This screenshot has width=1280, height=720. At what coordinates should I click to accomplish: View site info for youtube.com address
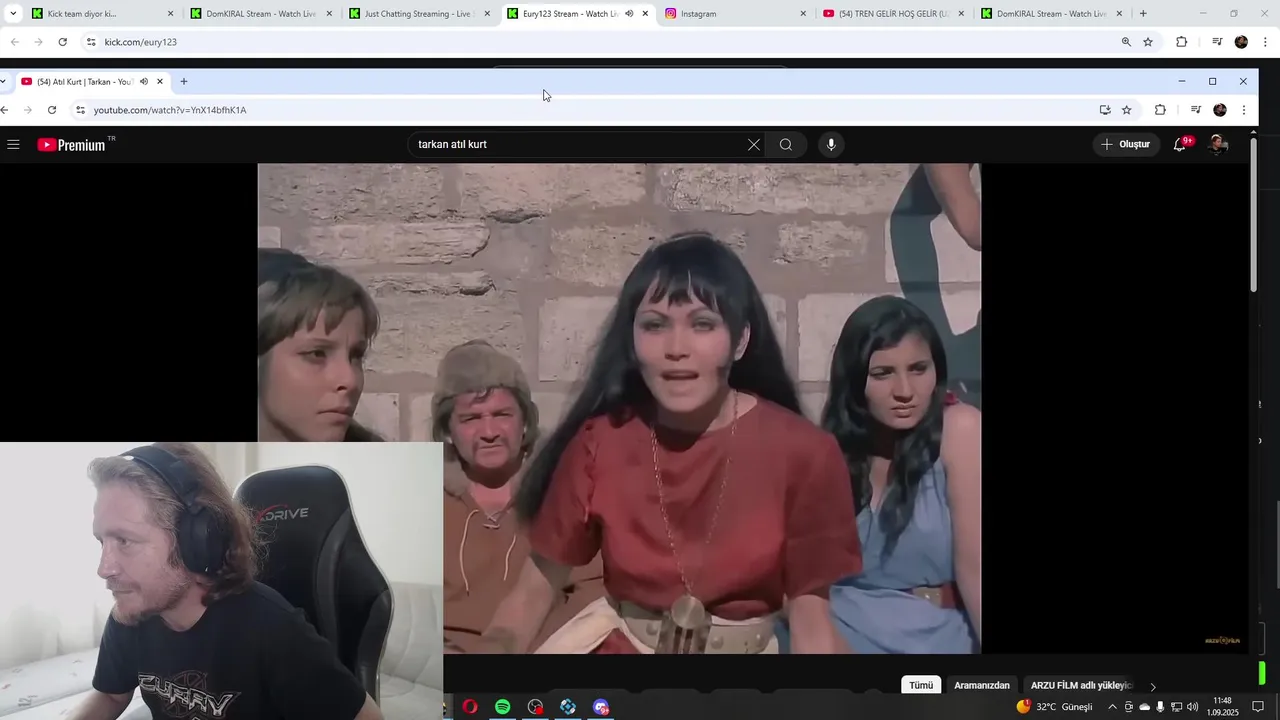pyautogui.click(x=81, y=110)
